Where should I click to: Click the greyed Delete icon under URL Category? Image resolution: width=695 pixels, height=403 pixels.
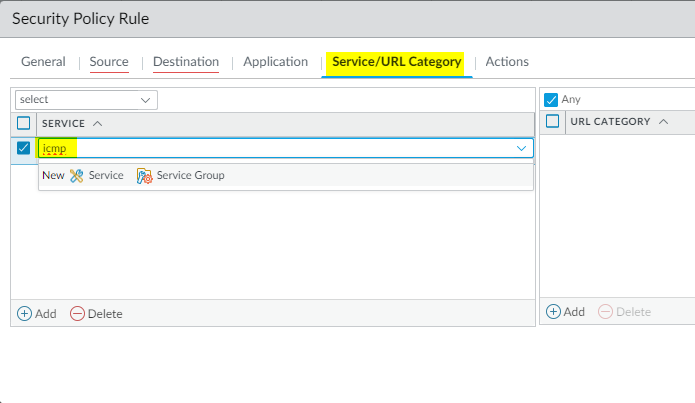point(605,312)
